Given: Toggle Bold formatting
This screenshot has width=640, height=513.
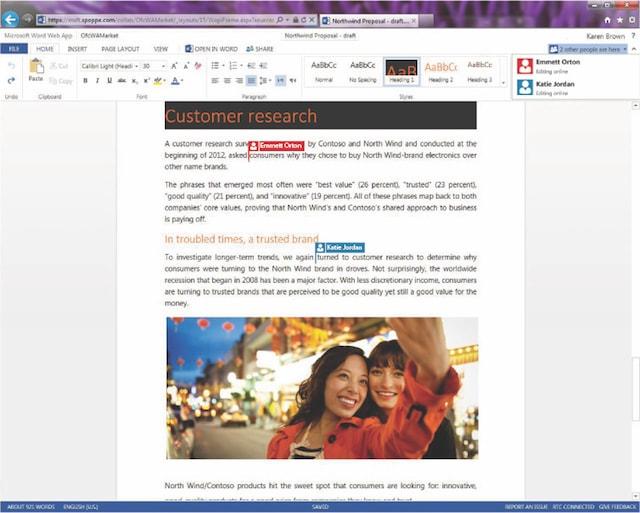Looking at the screenshot, I should coord(85,81).
